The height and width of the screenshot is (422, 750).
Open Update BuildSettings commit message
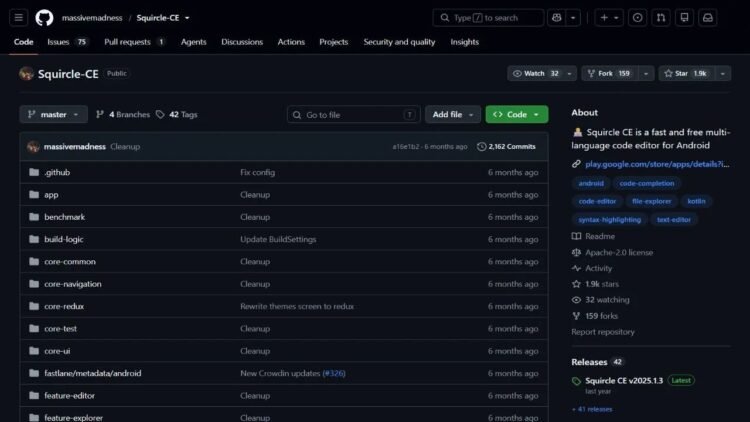click(278, 239)
